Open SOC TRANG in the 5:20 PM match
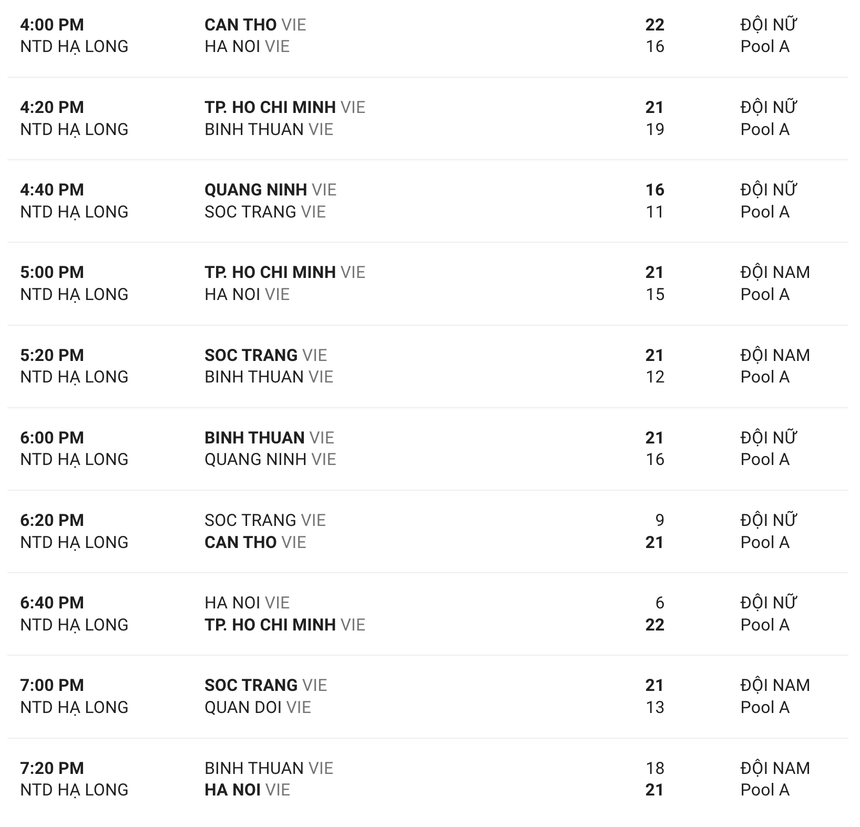The image size is (860, 827). [251, 355]
